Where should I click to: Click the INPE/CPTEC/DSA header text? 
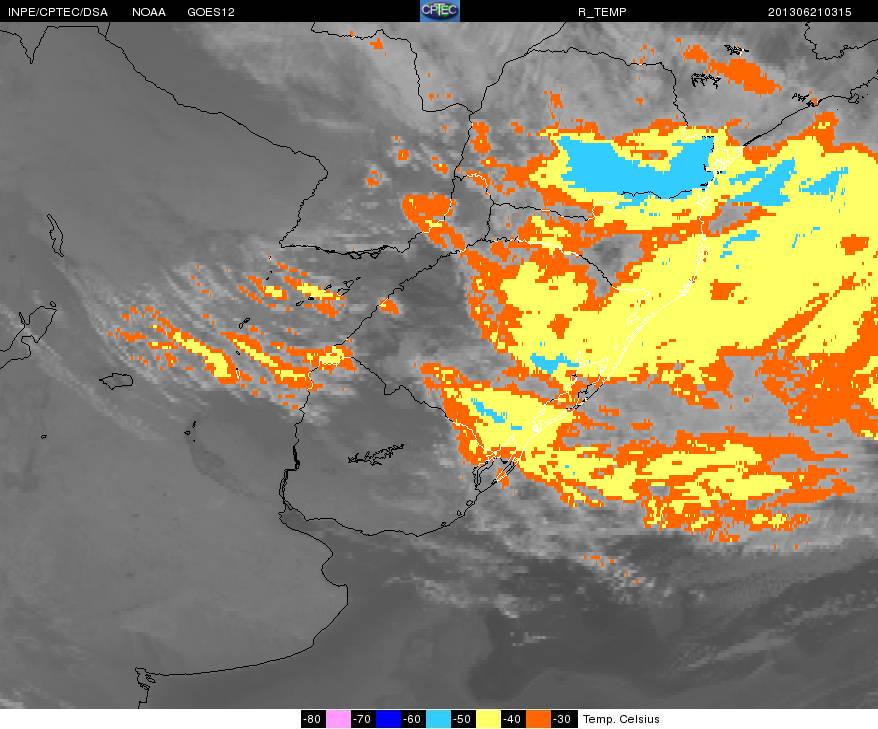coord(58,12)
